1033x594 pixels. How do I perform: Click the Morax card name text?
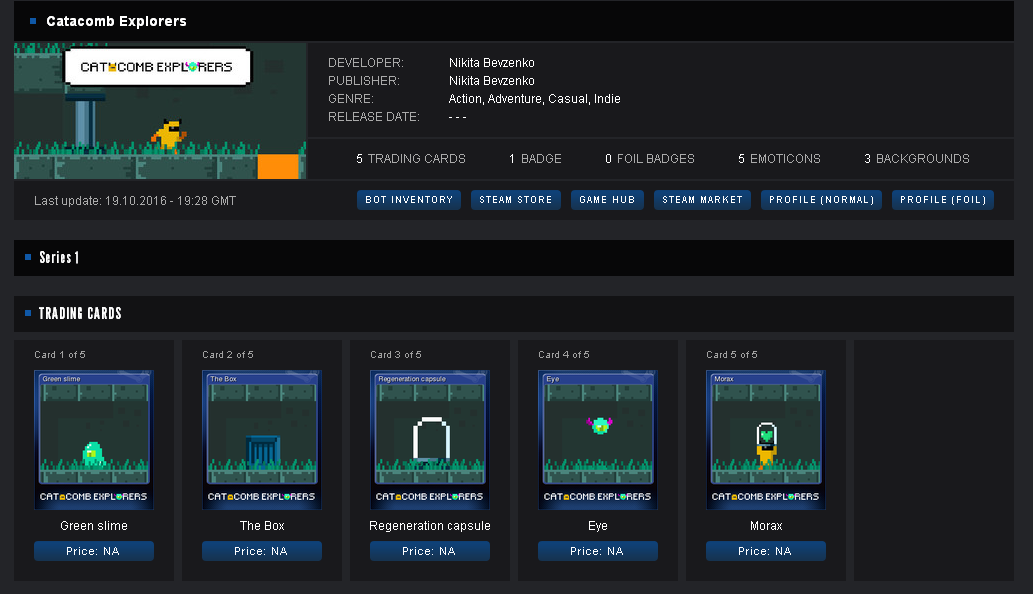pyautogui.click(x=766, y=526)
